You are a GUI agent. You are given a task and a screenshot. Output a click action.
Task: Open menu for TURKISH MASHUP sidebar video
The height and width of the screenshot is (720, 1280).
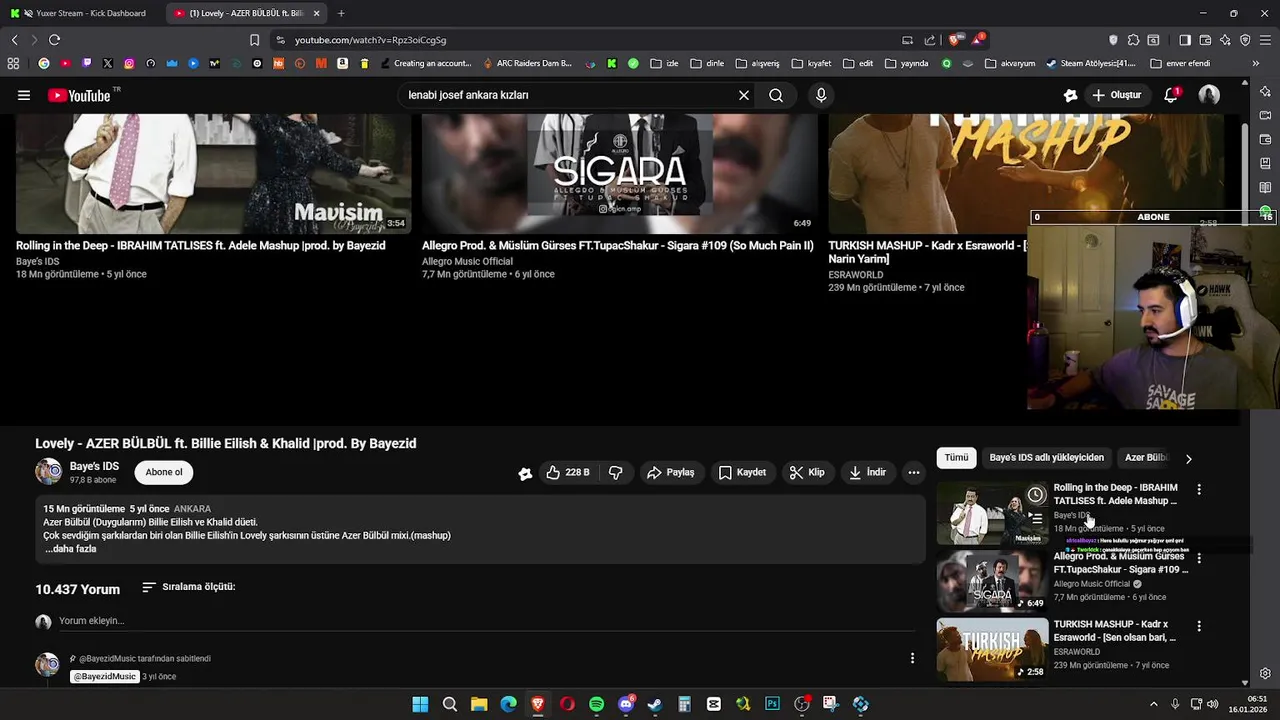[1199, 626]
